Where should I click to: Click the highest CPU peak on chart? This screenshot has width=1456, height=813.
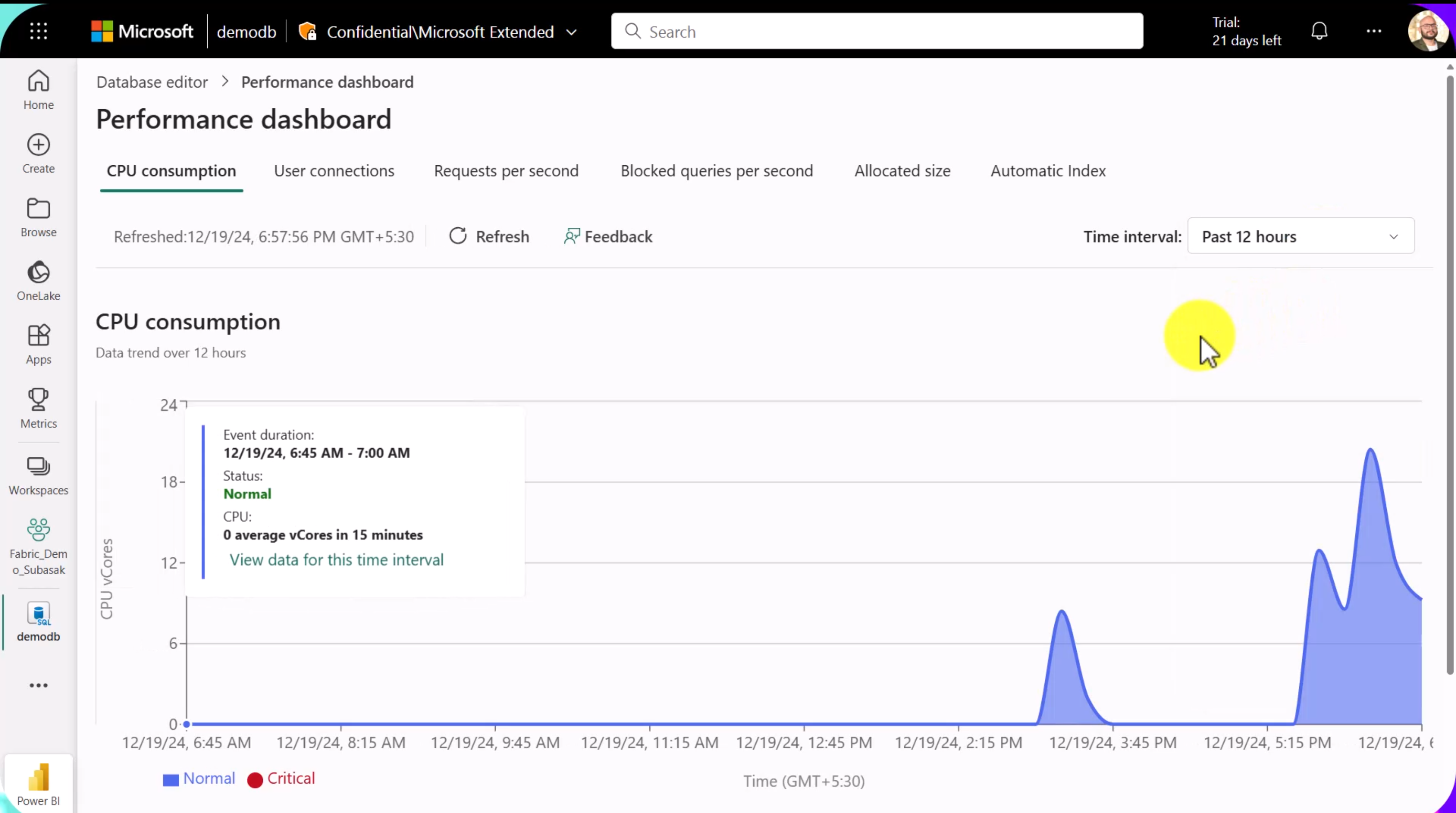pyautogui.click(x=1371, y=450)
